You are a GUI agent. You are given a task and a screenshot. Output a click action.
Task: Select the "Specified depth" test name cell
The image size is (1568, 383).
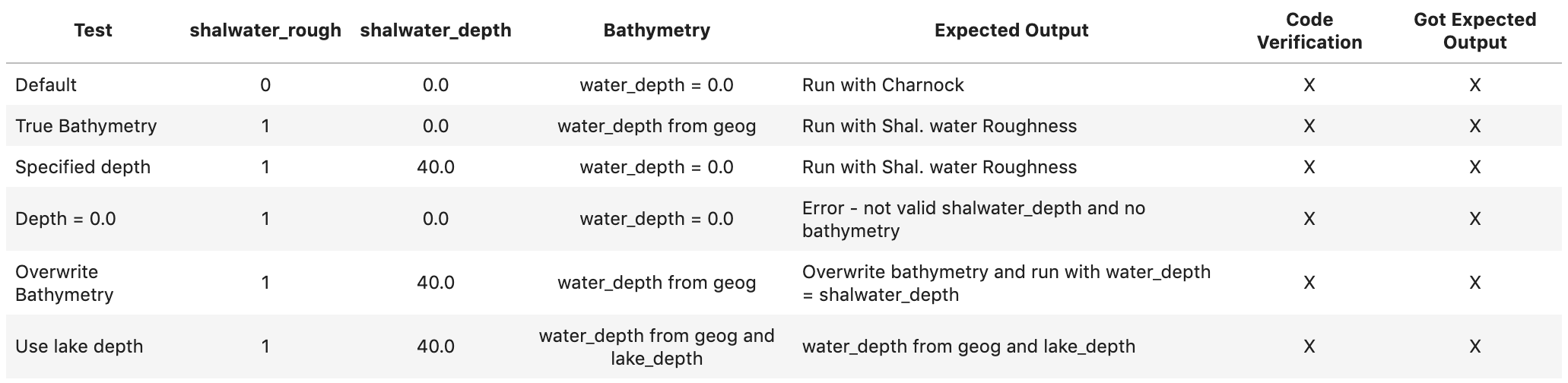tap(83, 167)
